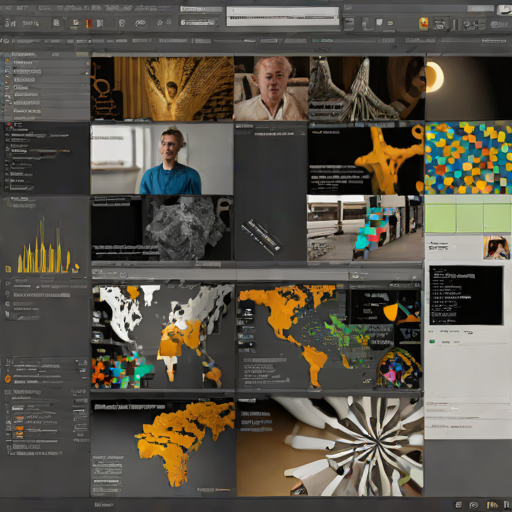Click the orange circle icon in left panel

[8, 379]
